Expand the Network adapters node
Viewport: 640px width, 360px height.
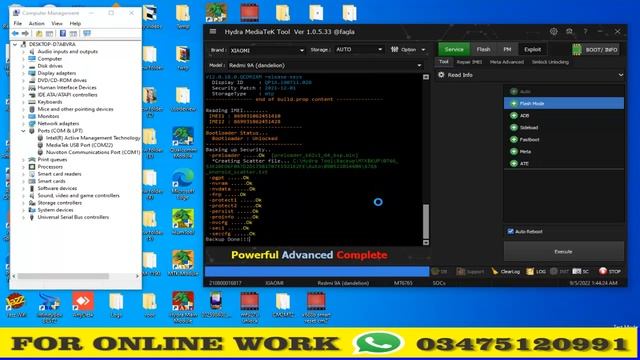coord(24,123)
